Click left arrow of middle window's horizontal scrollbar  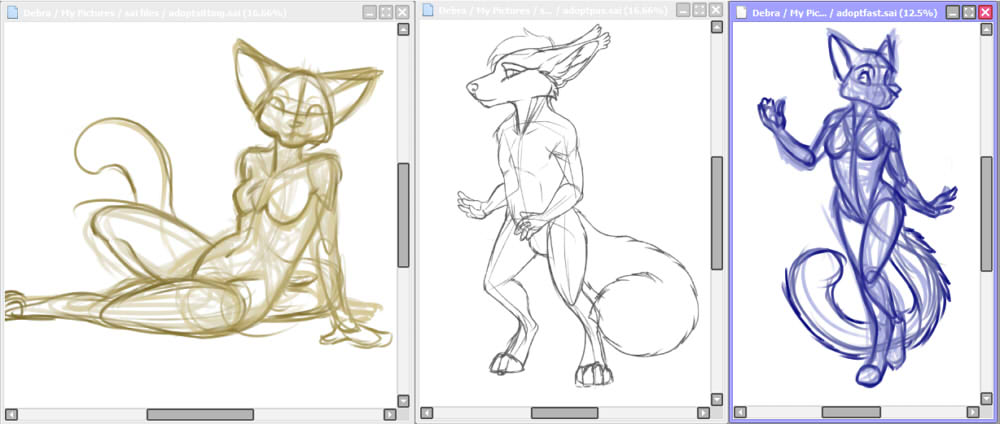(426, 413)
